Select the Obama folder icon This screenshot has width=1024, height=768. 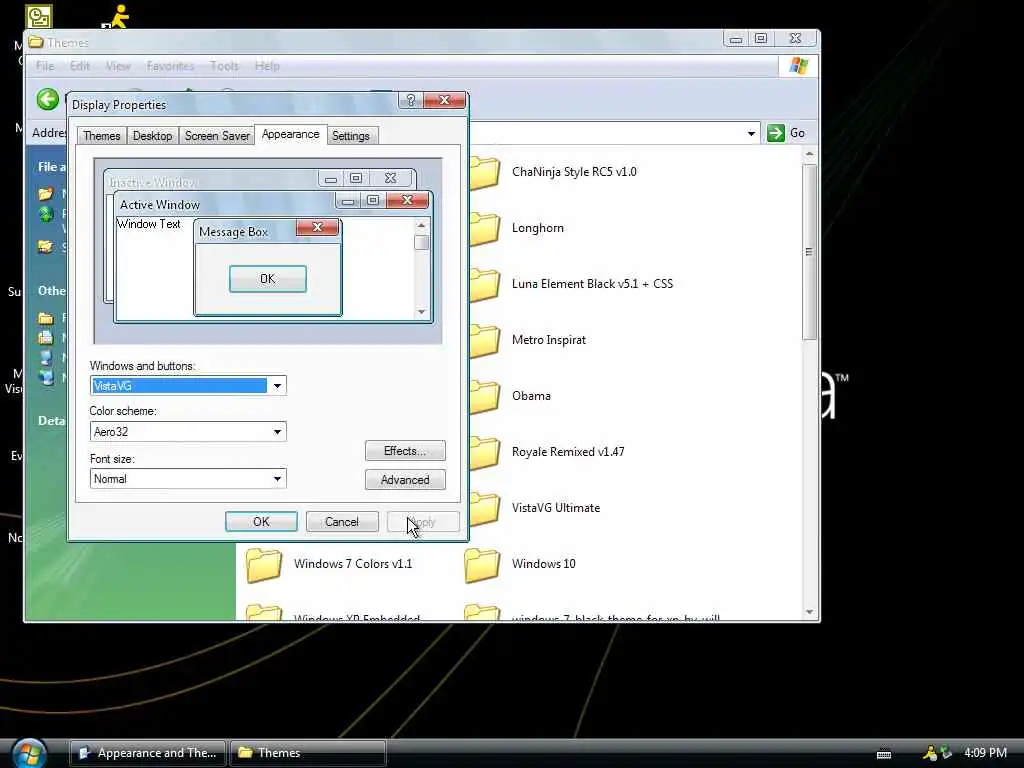pos(485,397)
